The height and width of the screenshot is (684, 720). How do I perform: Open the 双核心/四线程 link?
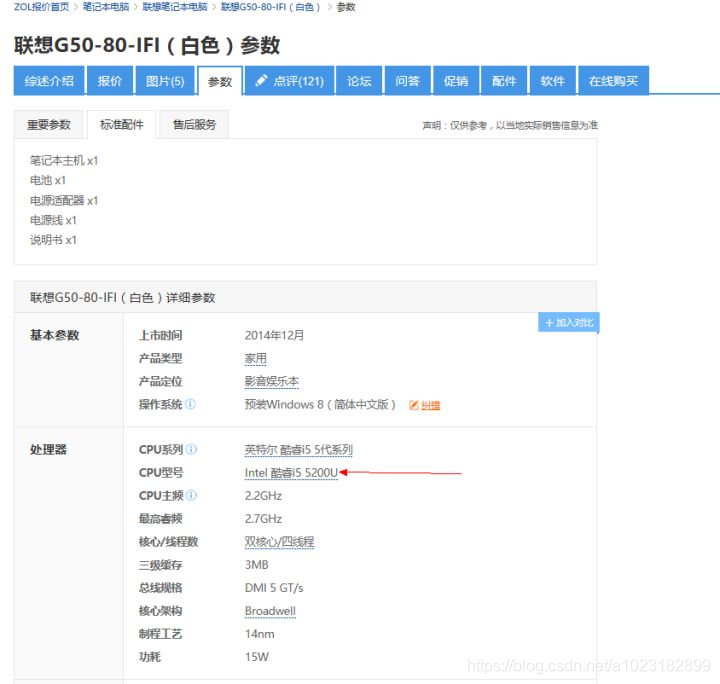[279, 542]
